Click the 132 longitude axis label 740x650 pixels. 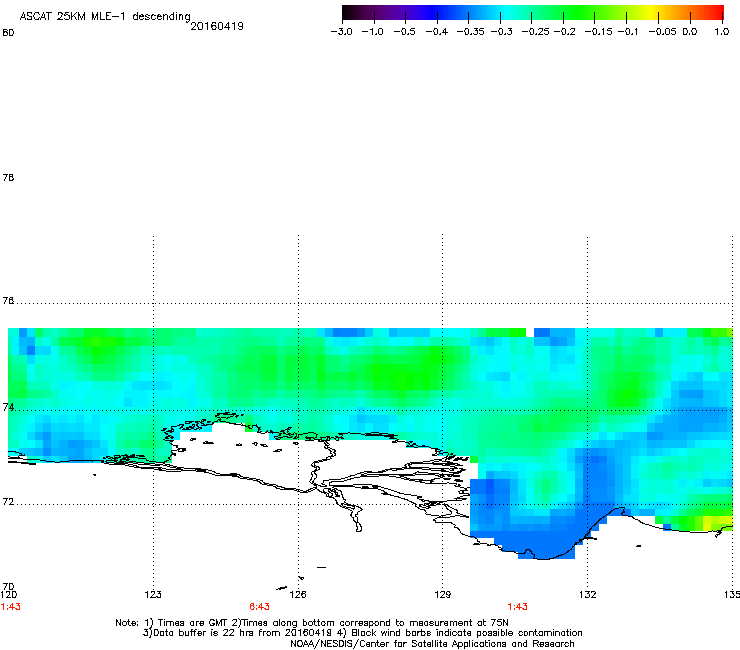[587, 595]
